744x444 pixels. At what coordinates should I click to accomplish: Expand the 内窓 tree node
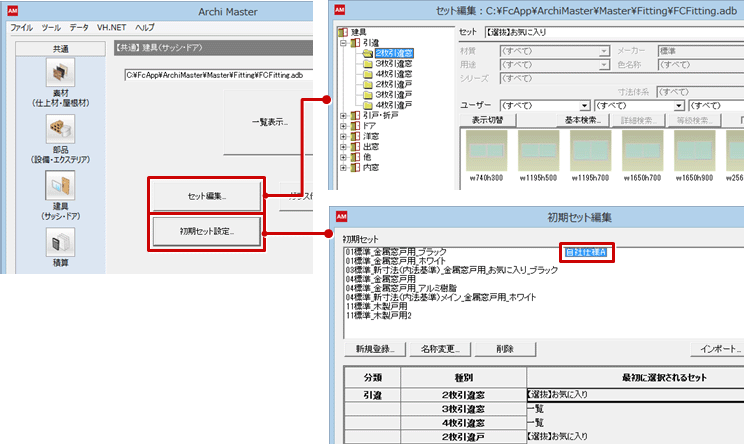pos(343,167)
